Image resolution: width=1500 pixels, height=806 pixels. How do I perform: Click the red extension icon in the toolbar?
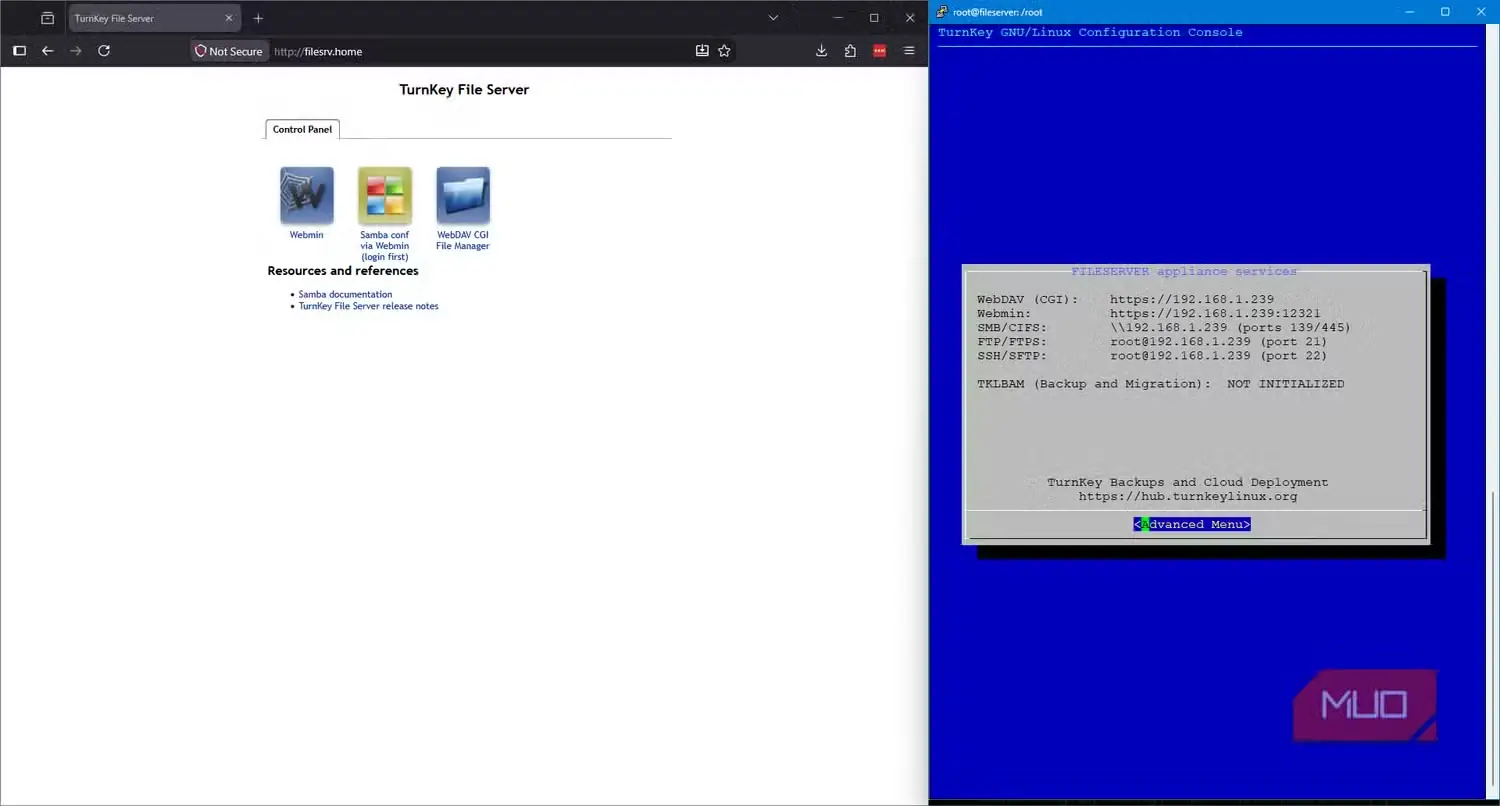point(880,51)
